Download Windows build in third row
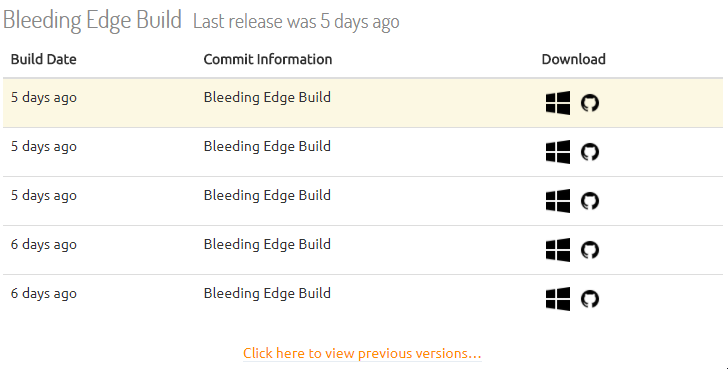Screen dimensions: 728x369 (x=558, y=201)
